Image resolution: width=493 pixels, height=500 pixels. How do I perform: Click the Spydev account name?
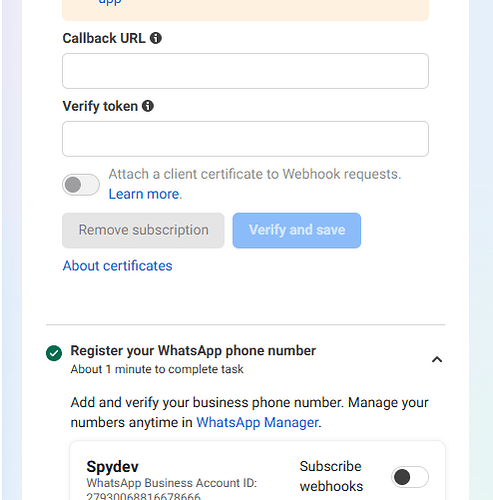click(112, 466)
